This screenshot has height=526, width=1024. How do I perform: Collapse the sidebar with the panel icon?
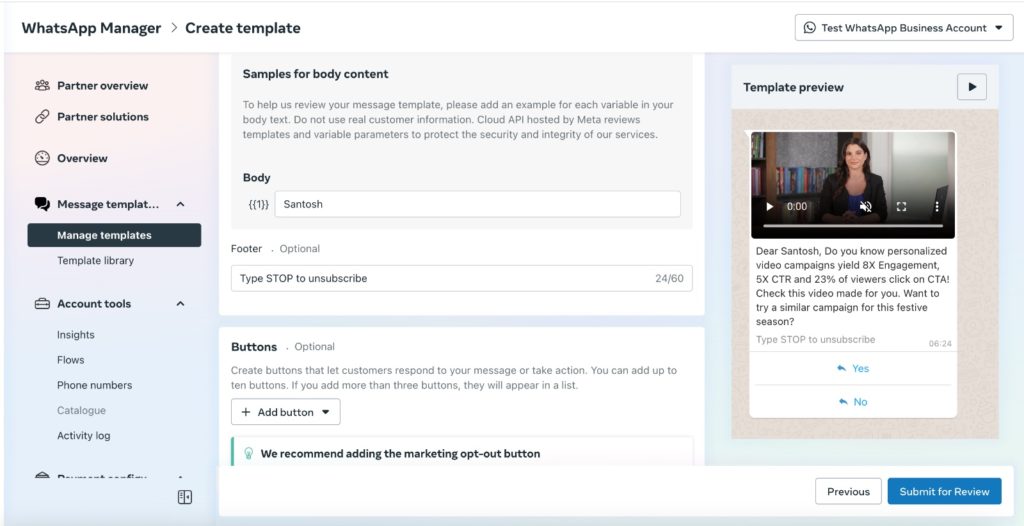185,497
